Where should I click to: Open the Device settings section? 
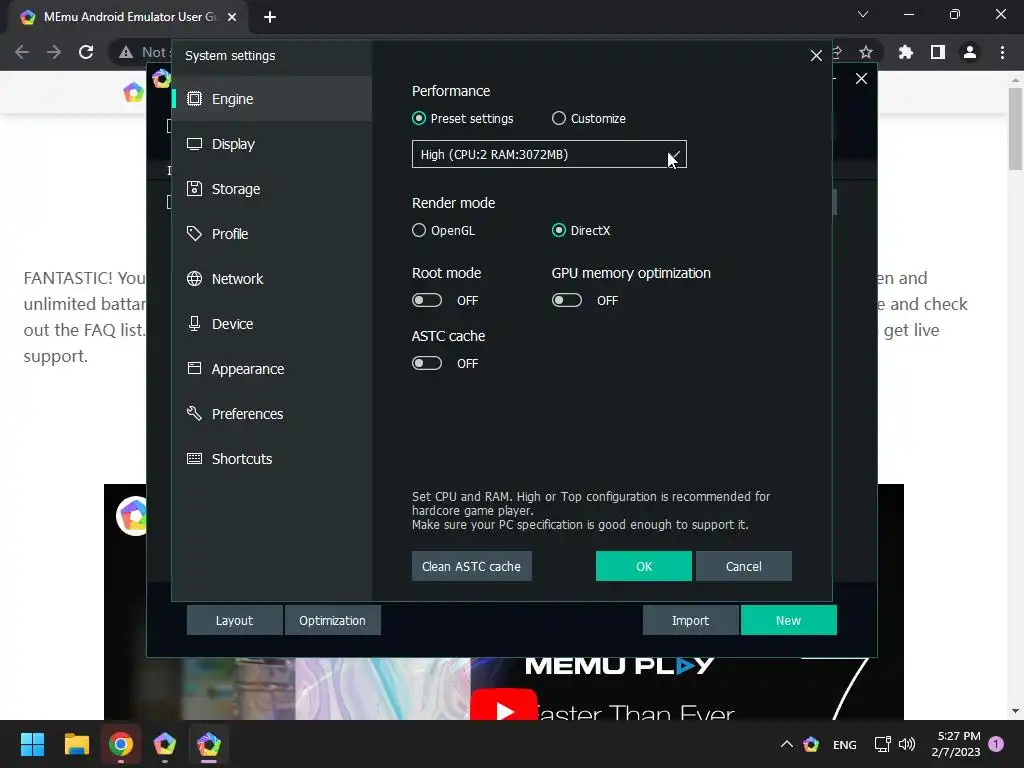tap(272, 324)
